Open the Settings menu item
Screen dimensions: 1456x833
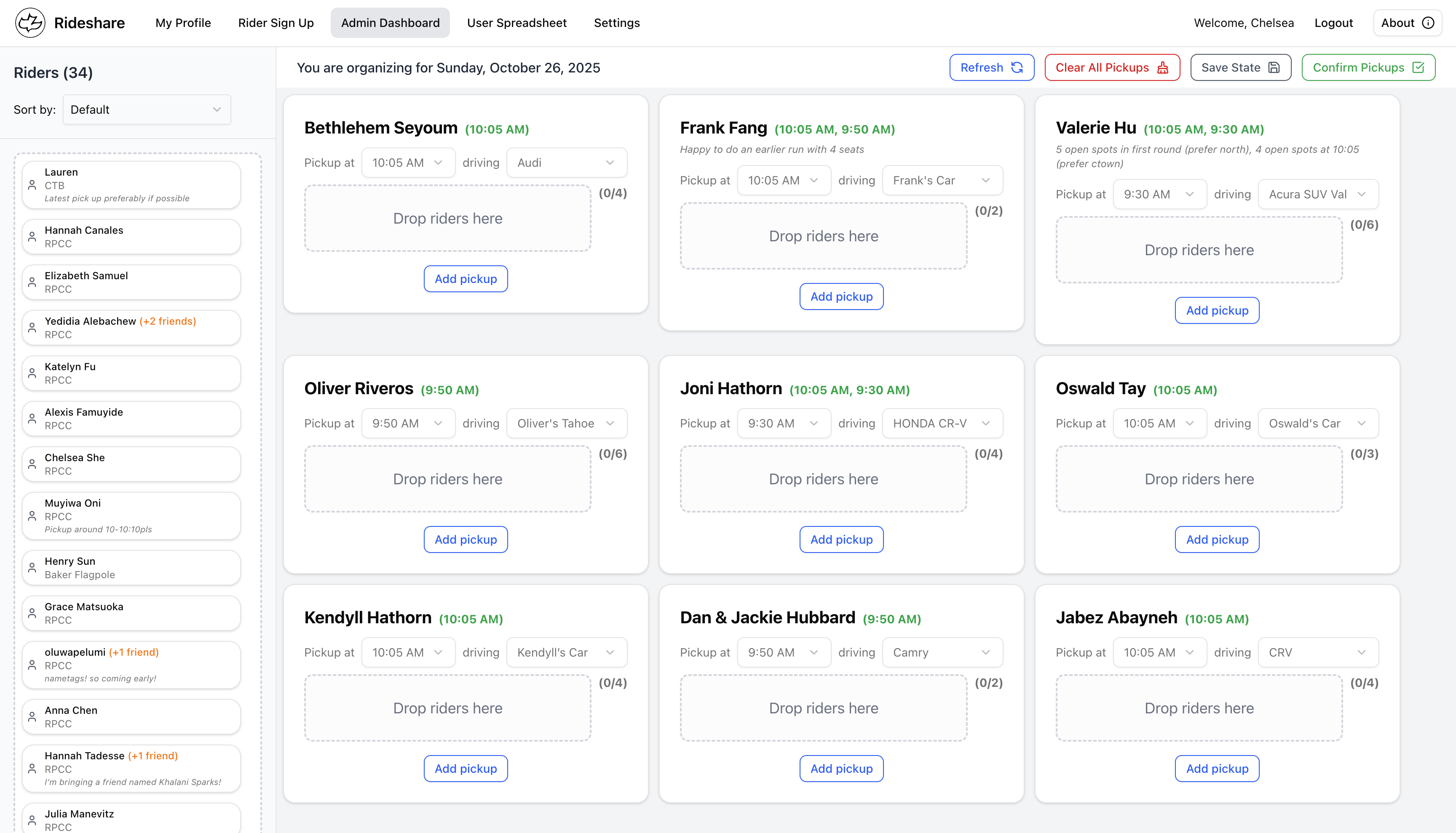point(616,23)
